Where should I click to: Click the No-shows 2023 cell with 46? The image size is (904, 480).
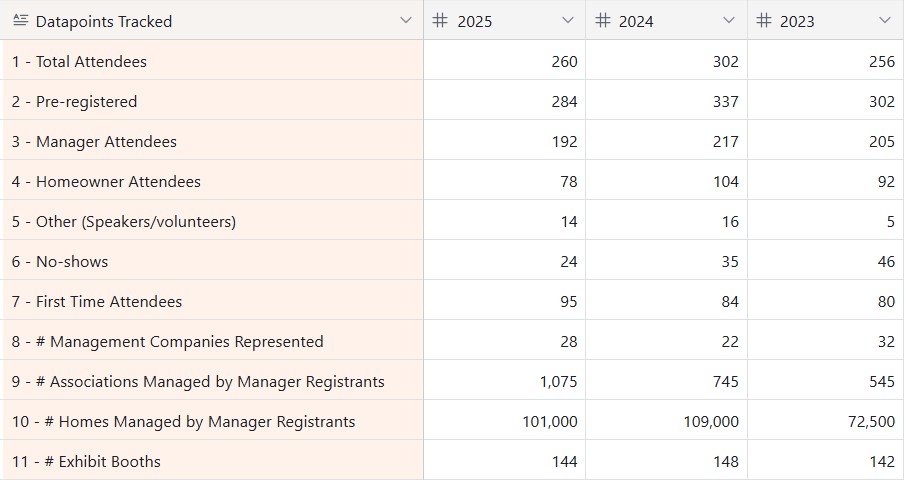coord(826,262)
